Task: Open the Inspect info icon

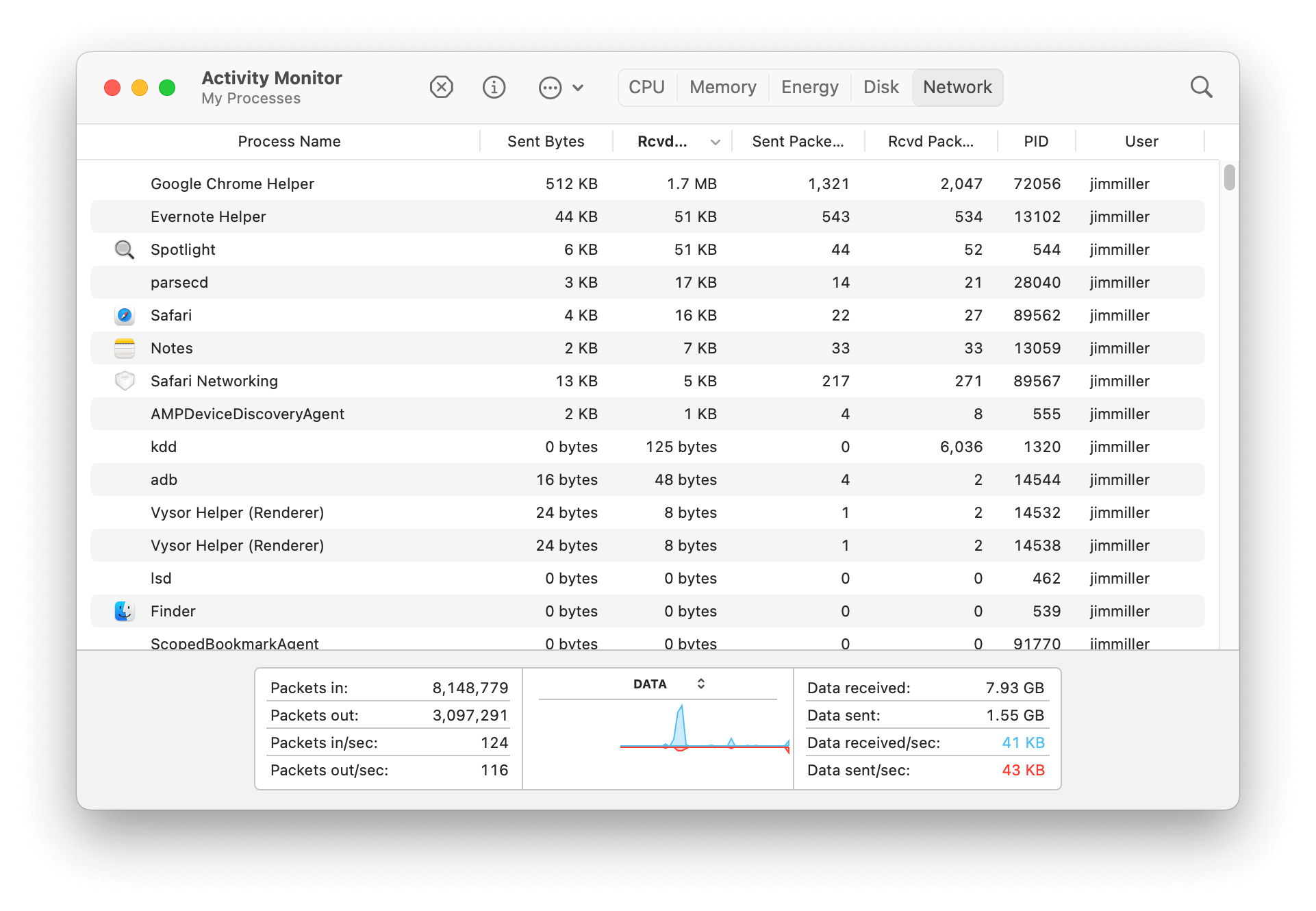Action: [x=494, y=87]
